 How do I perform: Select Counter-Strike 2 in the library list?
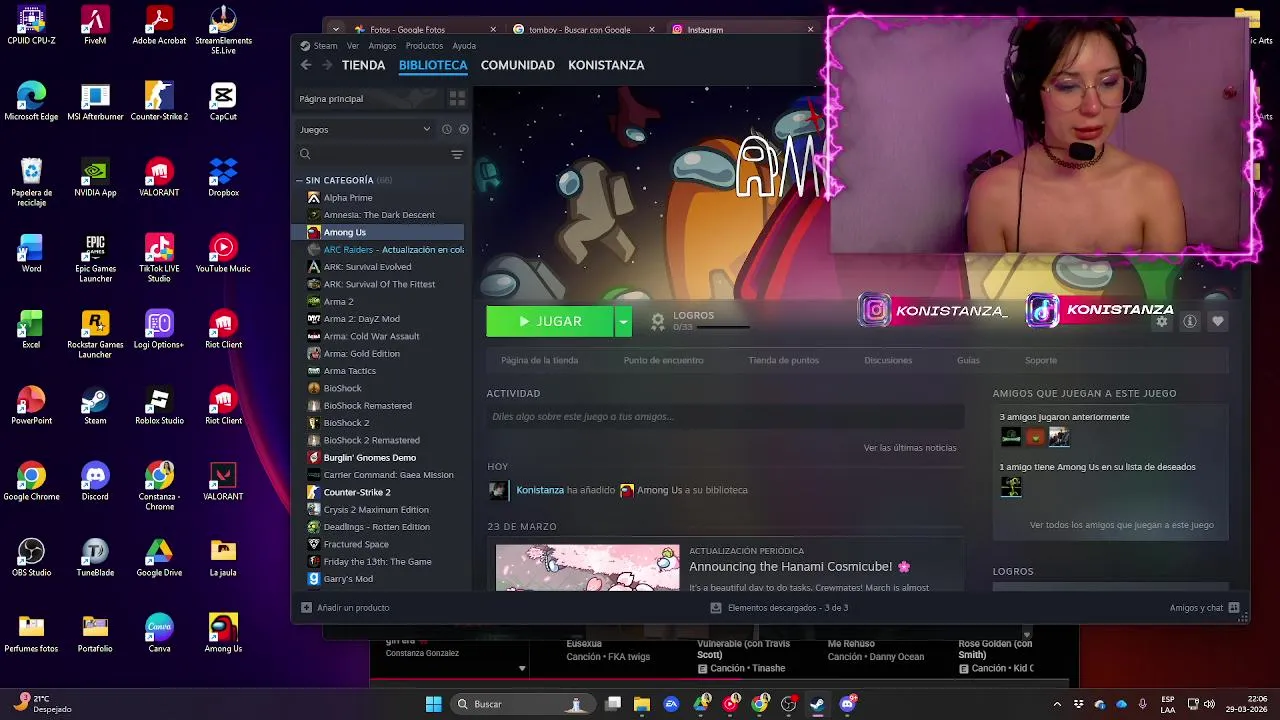pyautogui.click(x=357, y=492)
